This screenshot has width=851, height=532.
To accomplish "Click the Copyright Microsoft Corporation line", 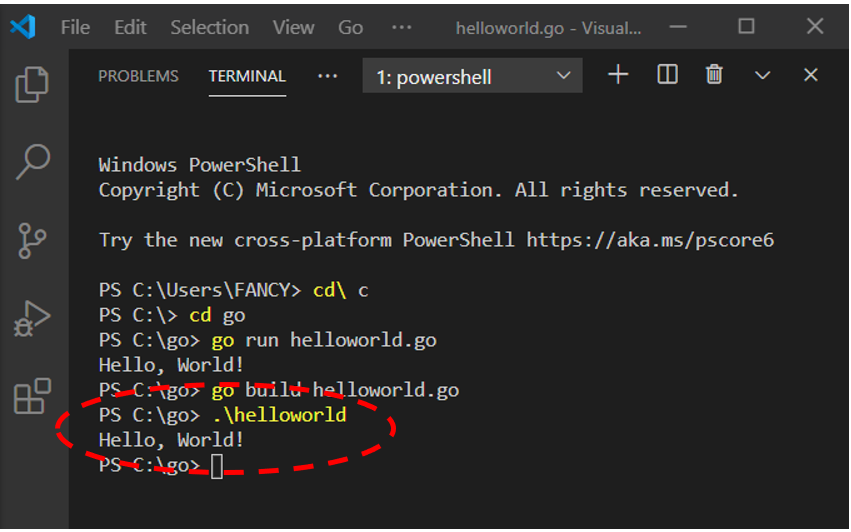I will click(x=418, y=191).
